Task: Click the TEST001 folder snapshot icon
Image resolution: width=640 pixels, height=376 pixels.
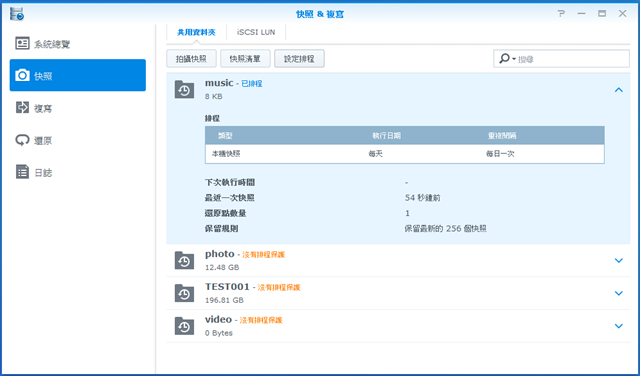Action: [184, 293]
